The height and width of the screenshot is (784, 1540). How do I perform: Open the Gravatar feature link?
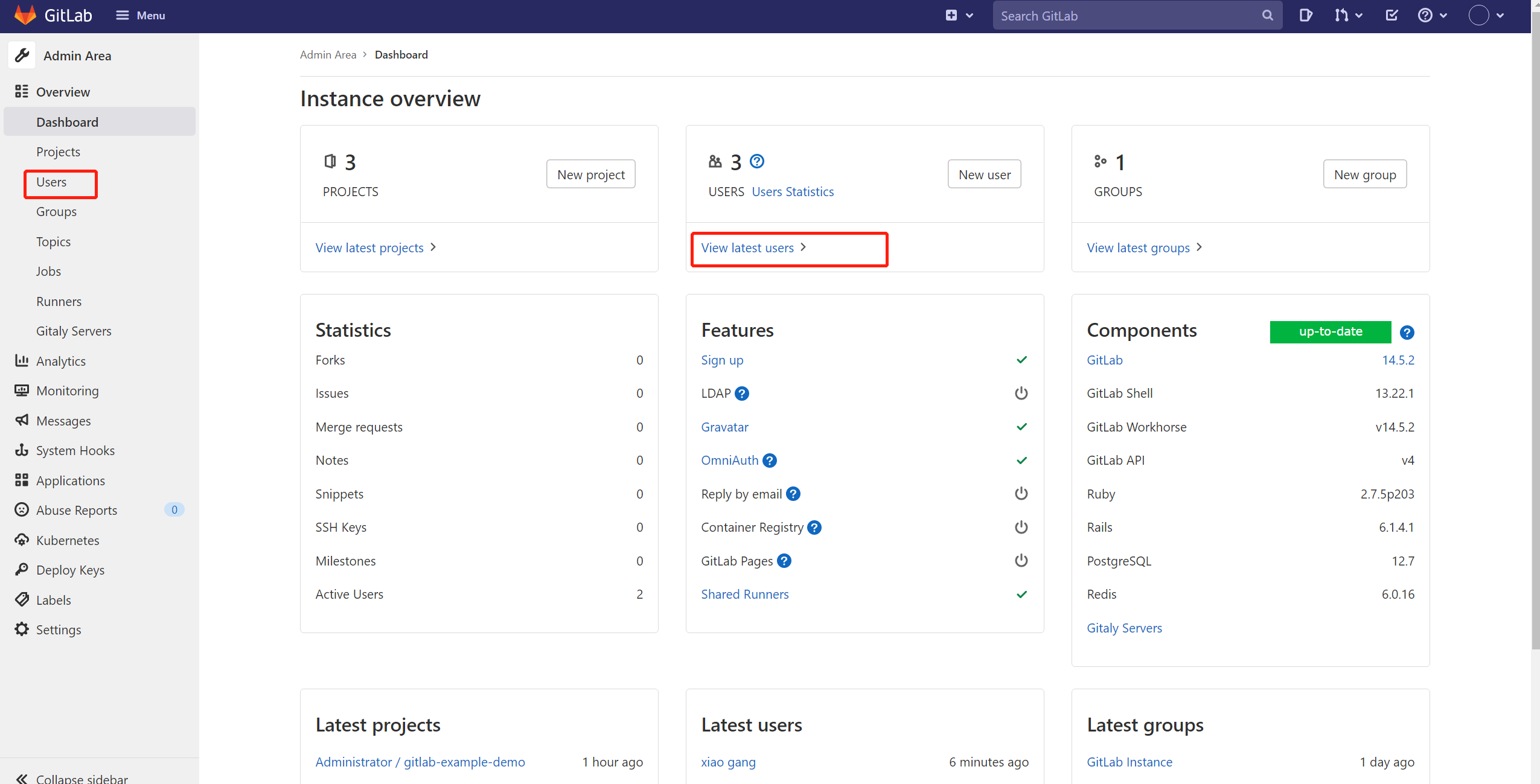[x=724, y=427]
